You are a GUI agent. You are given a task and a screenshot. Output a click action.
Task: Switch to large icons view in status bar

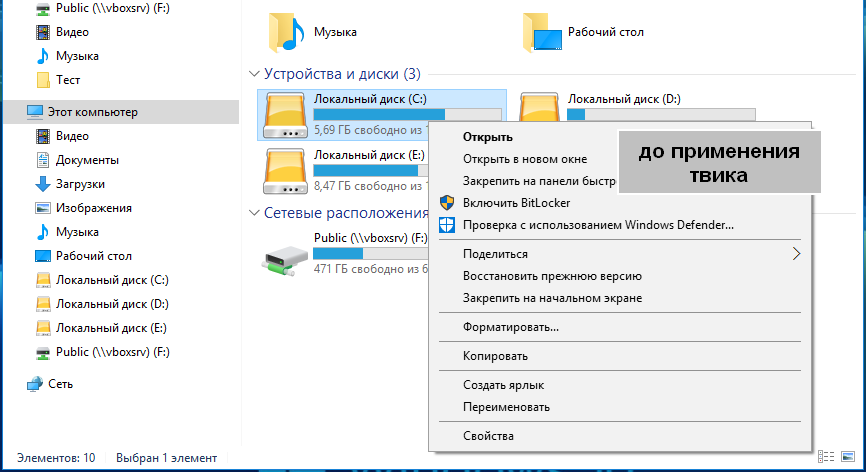pos(847,458)
